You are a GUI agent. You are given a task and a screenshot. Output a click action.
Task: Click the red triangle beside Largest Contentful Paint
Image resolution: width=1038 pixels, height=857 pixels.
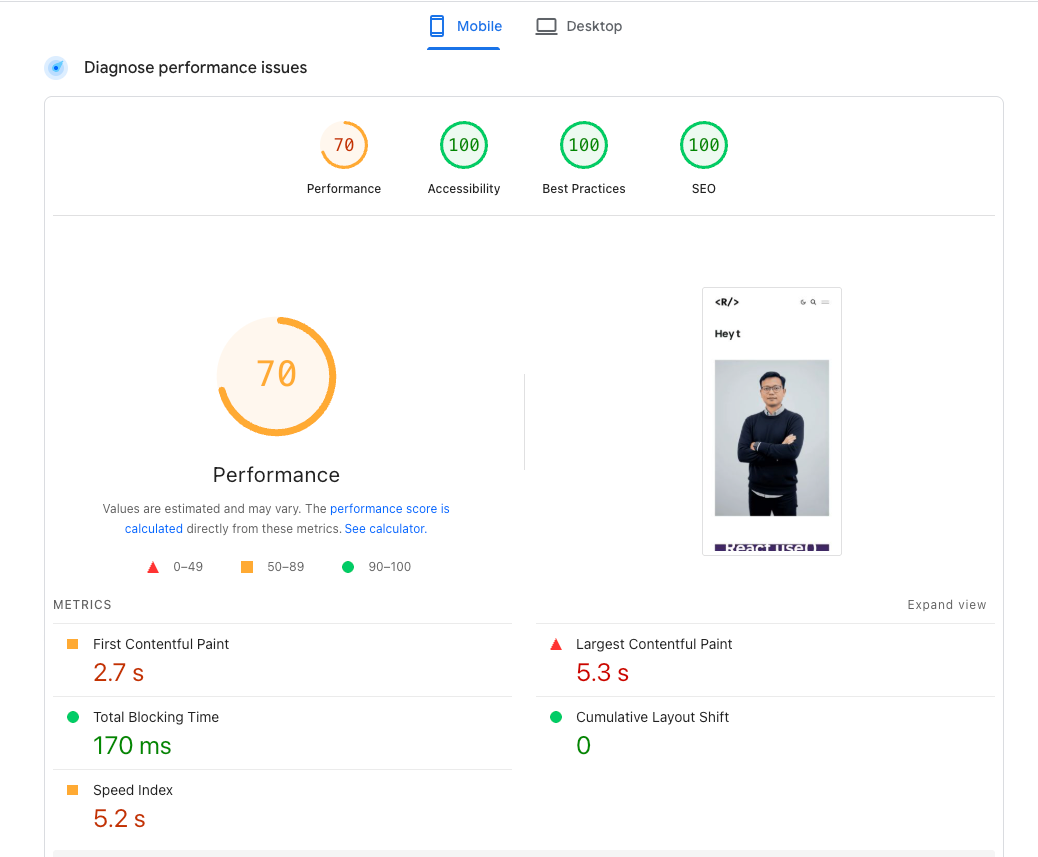556,645
